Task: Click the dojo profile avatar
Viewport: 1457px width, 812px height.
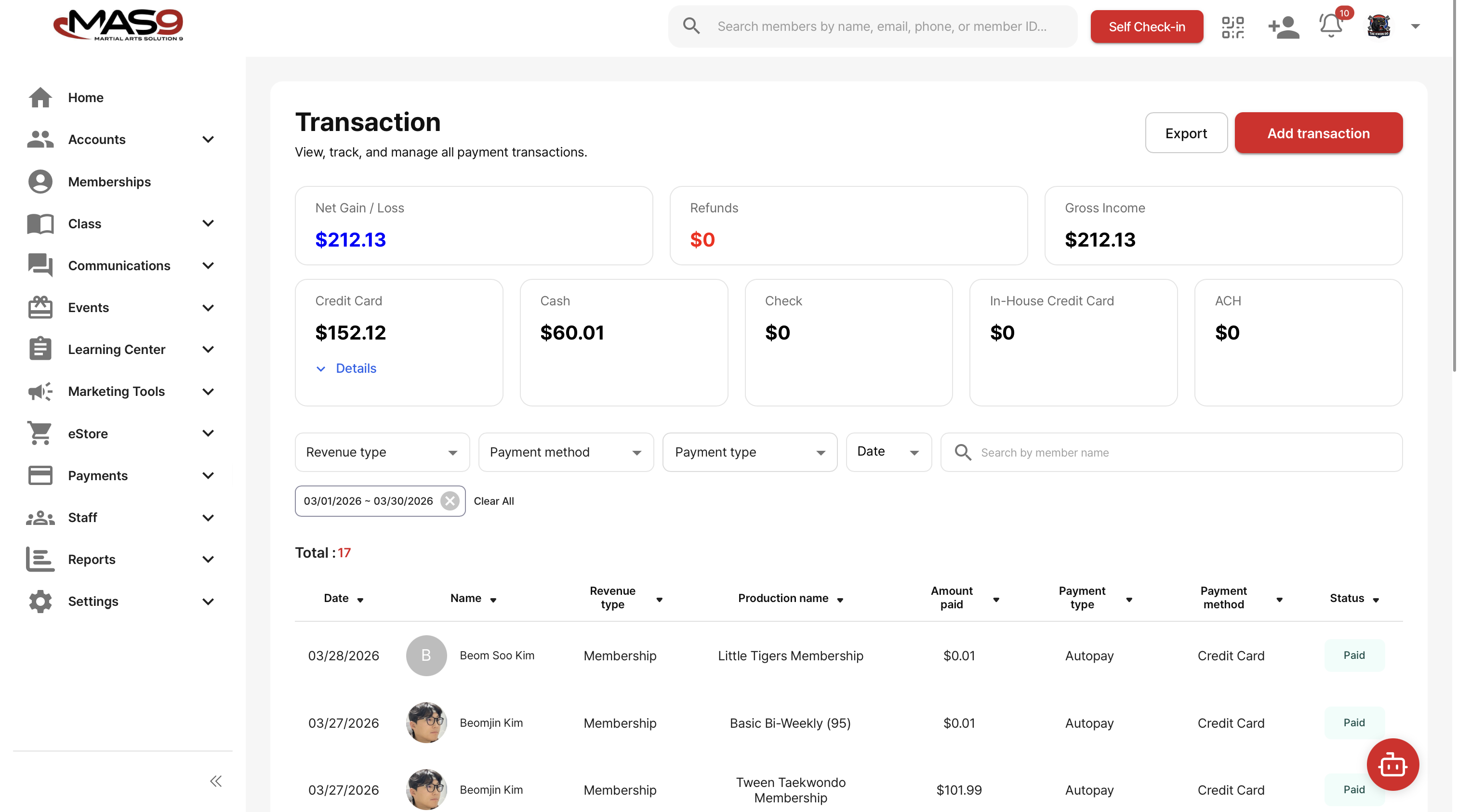Action: [x=1378, y=26]
